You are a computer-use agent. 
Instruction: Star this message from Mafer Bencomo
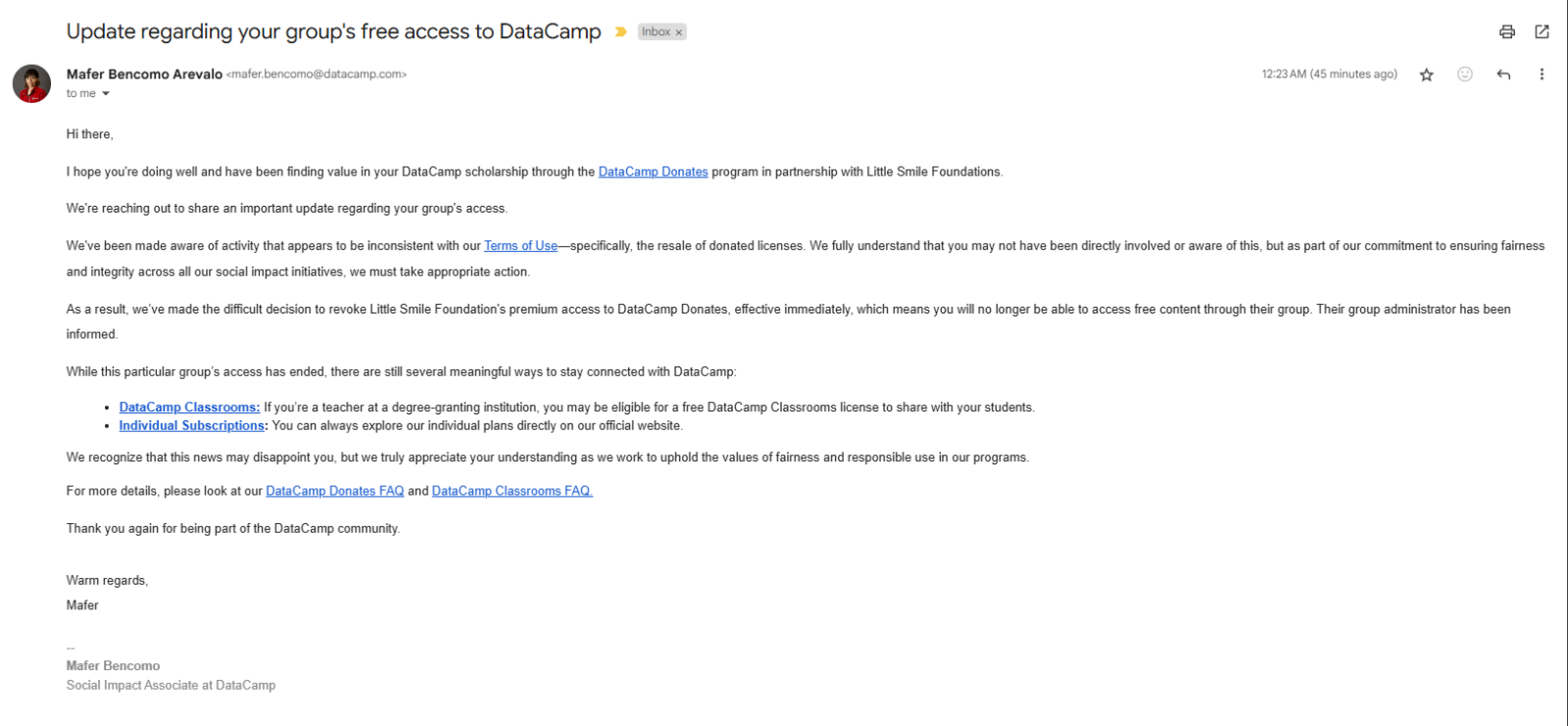pos(1427,74)
